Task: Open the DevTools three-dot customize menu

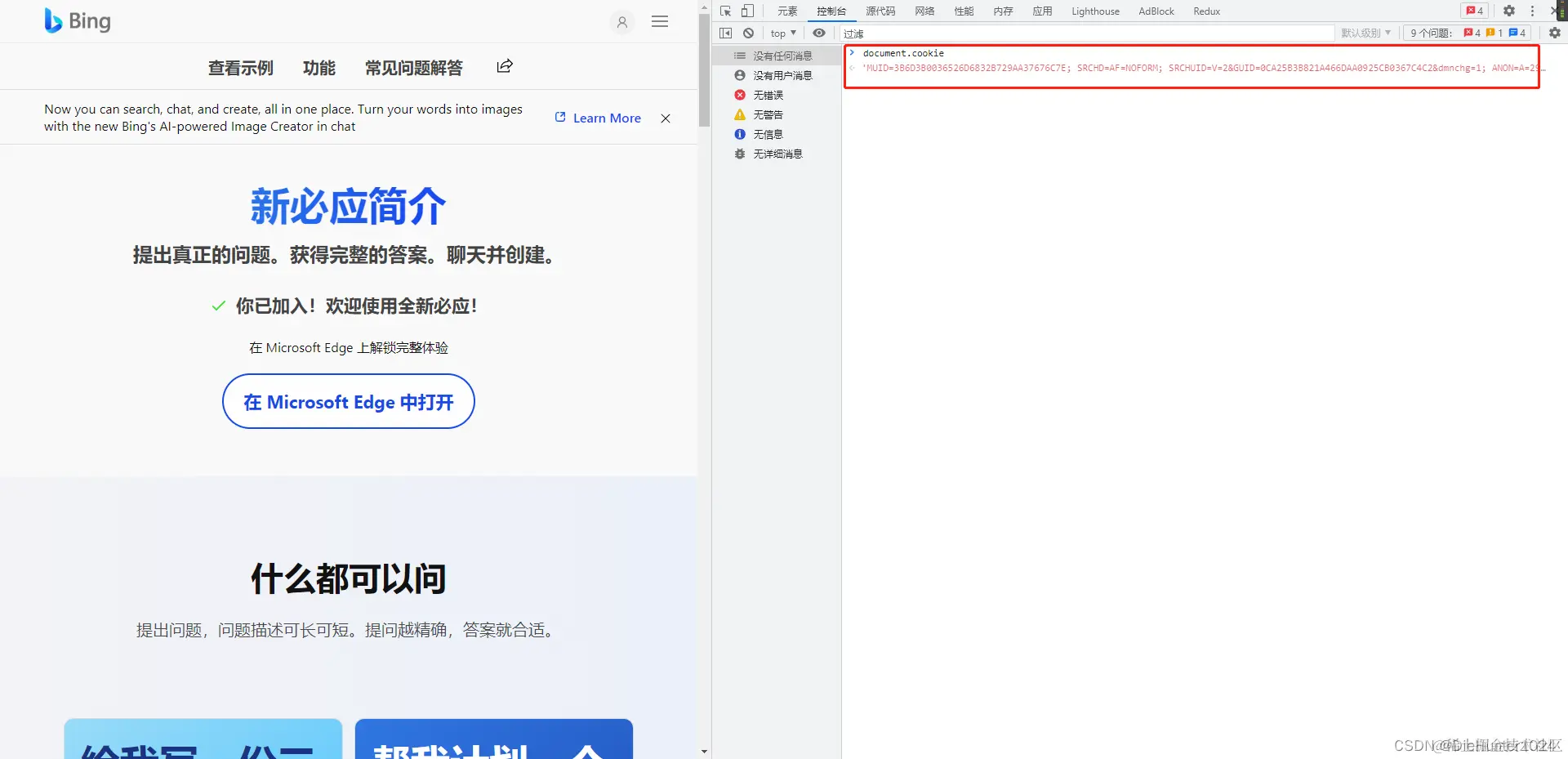Action: [1532, 11]
